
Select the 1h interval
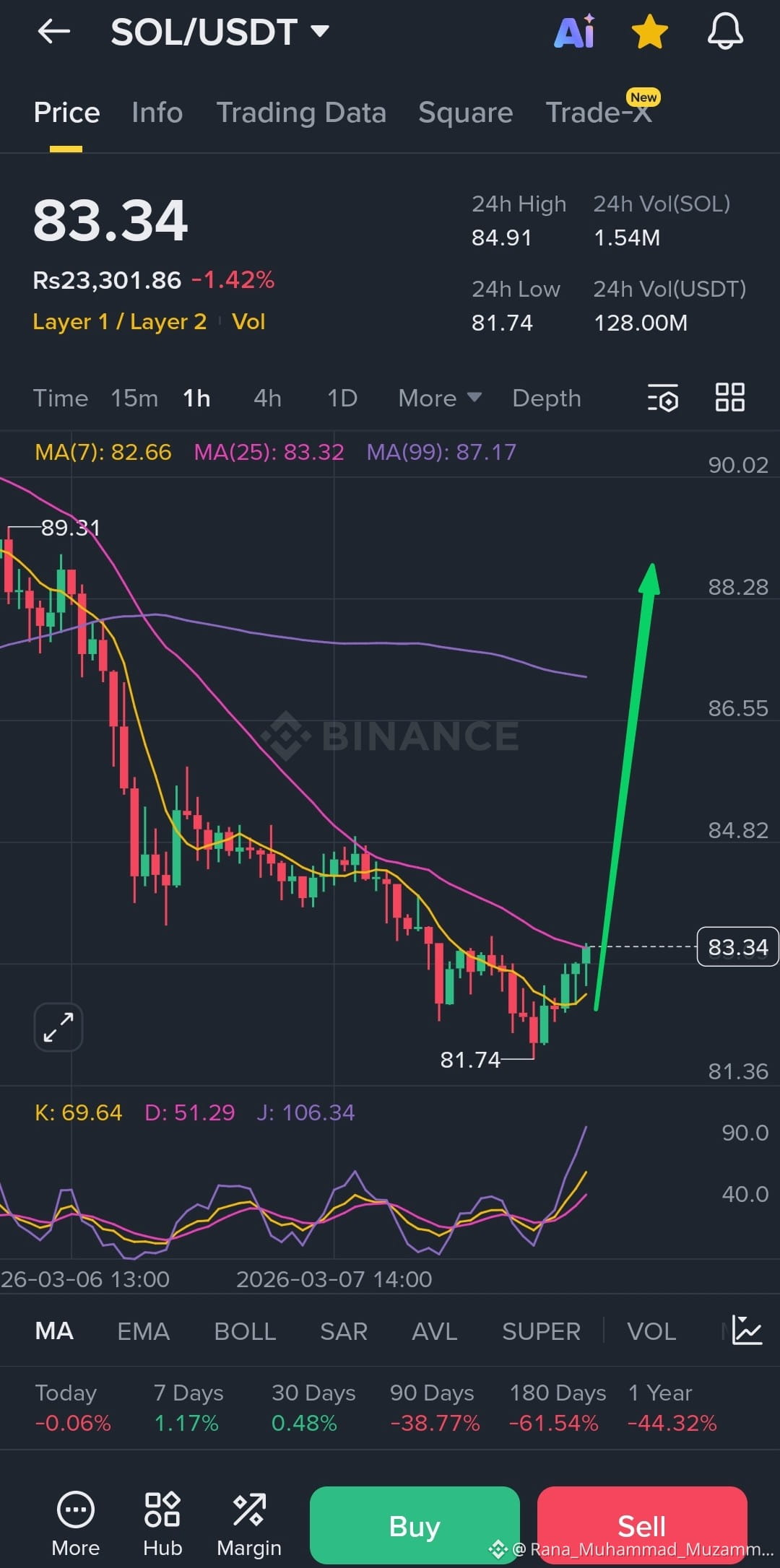click(x=196, y=398)
